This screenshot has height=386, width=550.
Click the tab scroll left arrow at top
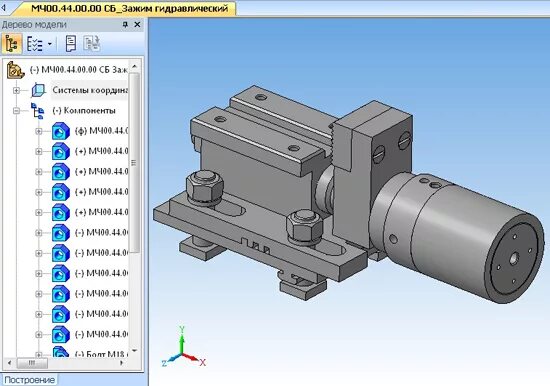[4, 8]
